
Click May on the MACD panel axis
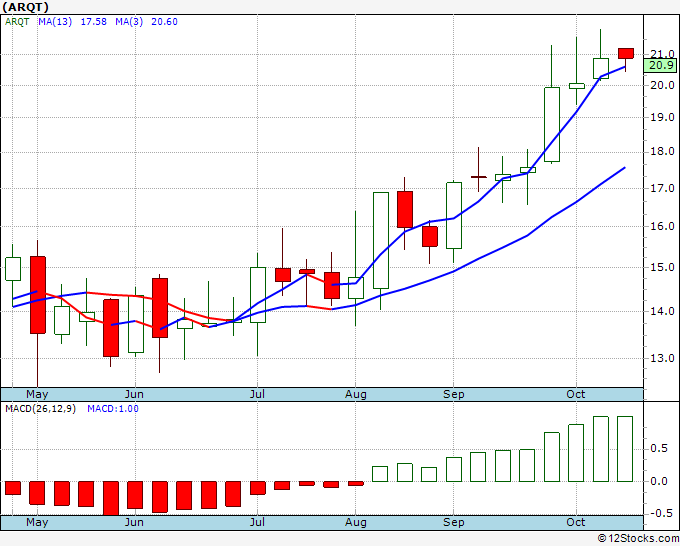pos(37,522)
